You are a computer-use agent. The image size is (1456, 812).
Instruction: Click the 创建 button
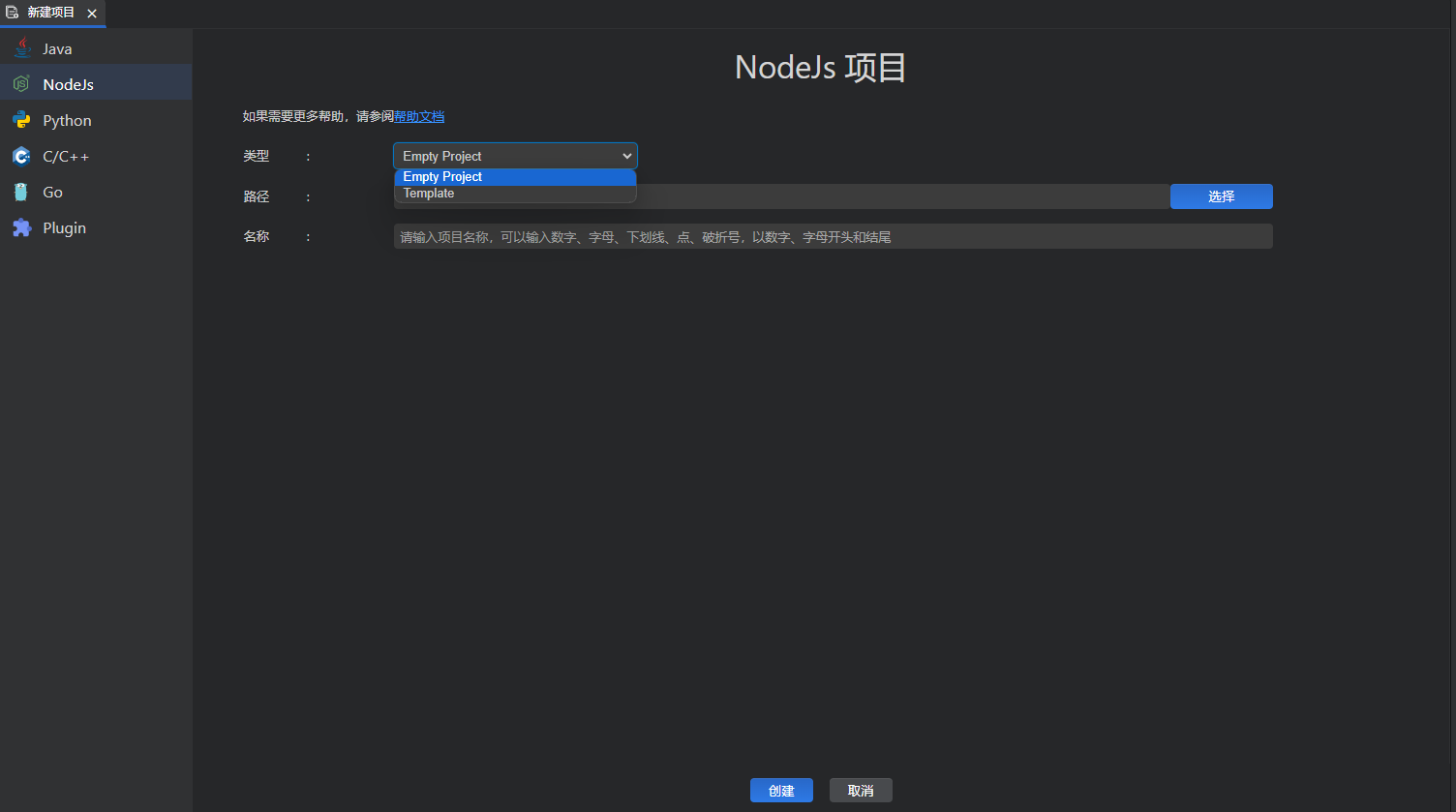(781, 791)
